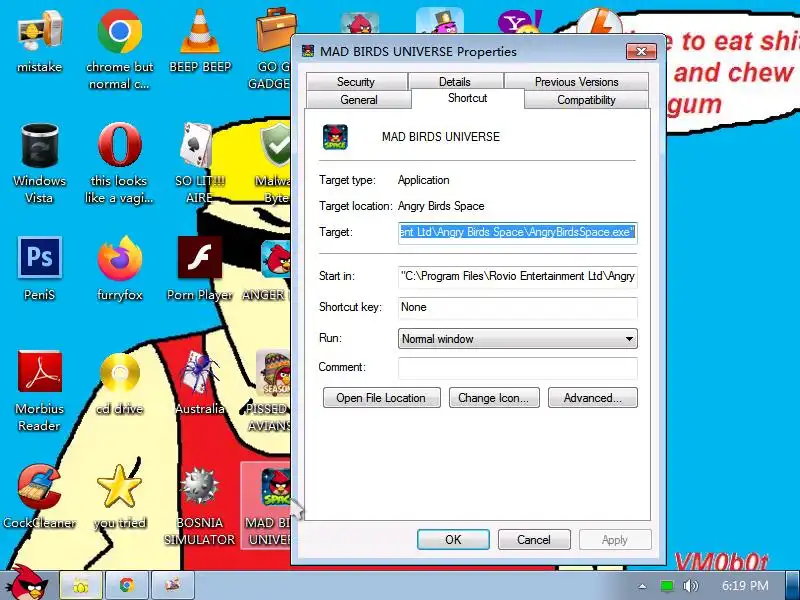Select the Shortcut tab
This screenshot has height=600, width=800.
(x=467, y=98)
